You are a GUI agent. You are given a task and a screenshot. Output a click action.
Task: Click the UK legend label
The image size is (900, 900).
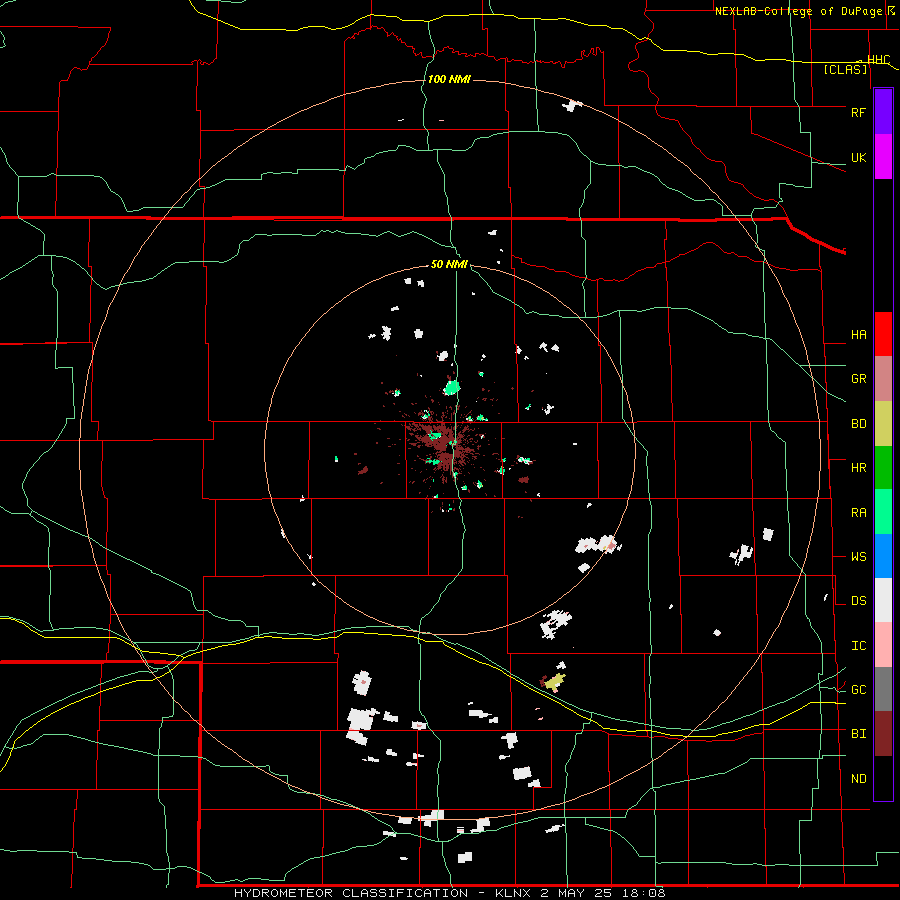pos(858,157)
